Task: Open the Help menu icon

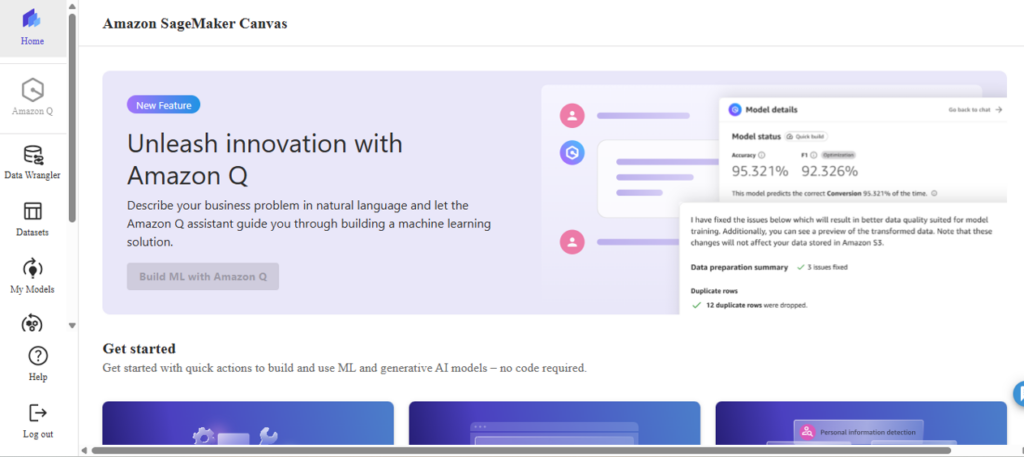Action: (x=38, y=356)
